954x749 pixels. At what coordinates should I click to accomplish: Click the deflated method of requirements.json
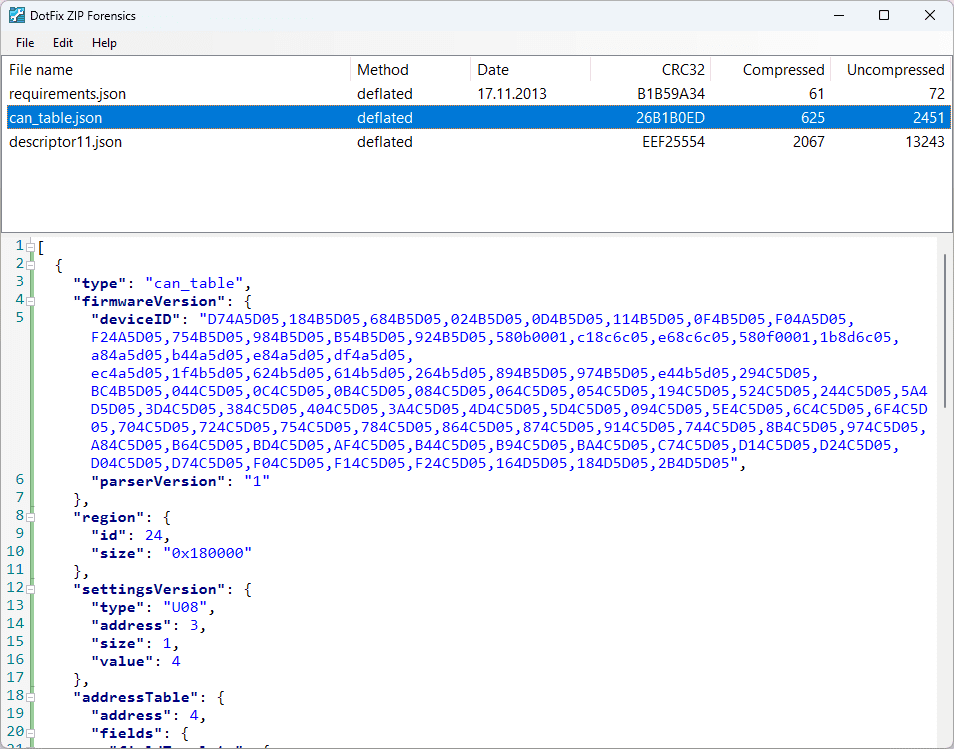click(385, 94)
